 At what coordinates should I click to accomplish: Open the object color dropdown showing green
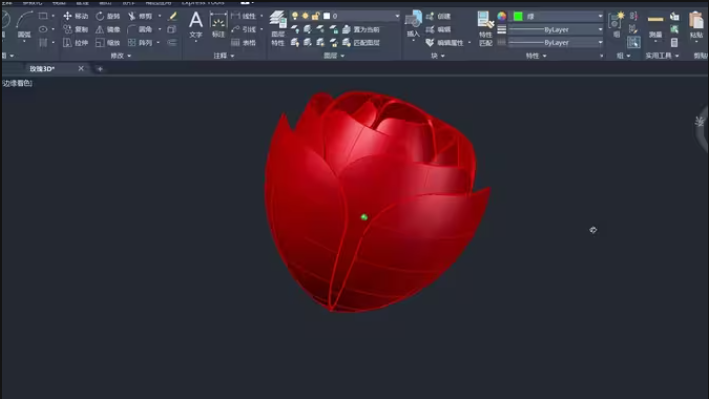click(x=557, y=16)
